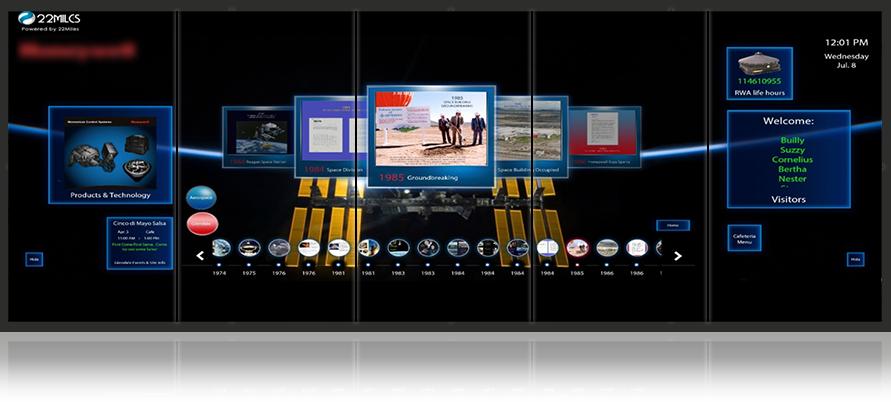Open the 1983 thumbnail right after 1981

[398, 248]
